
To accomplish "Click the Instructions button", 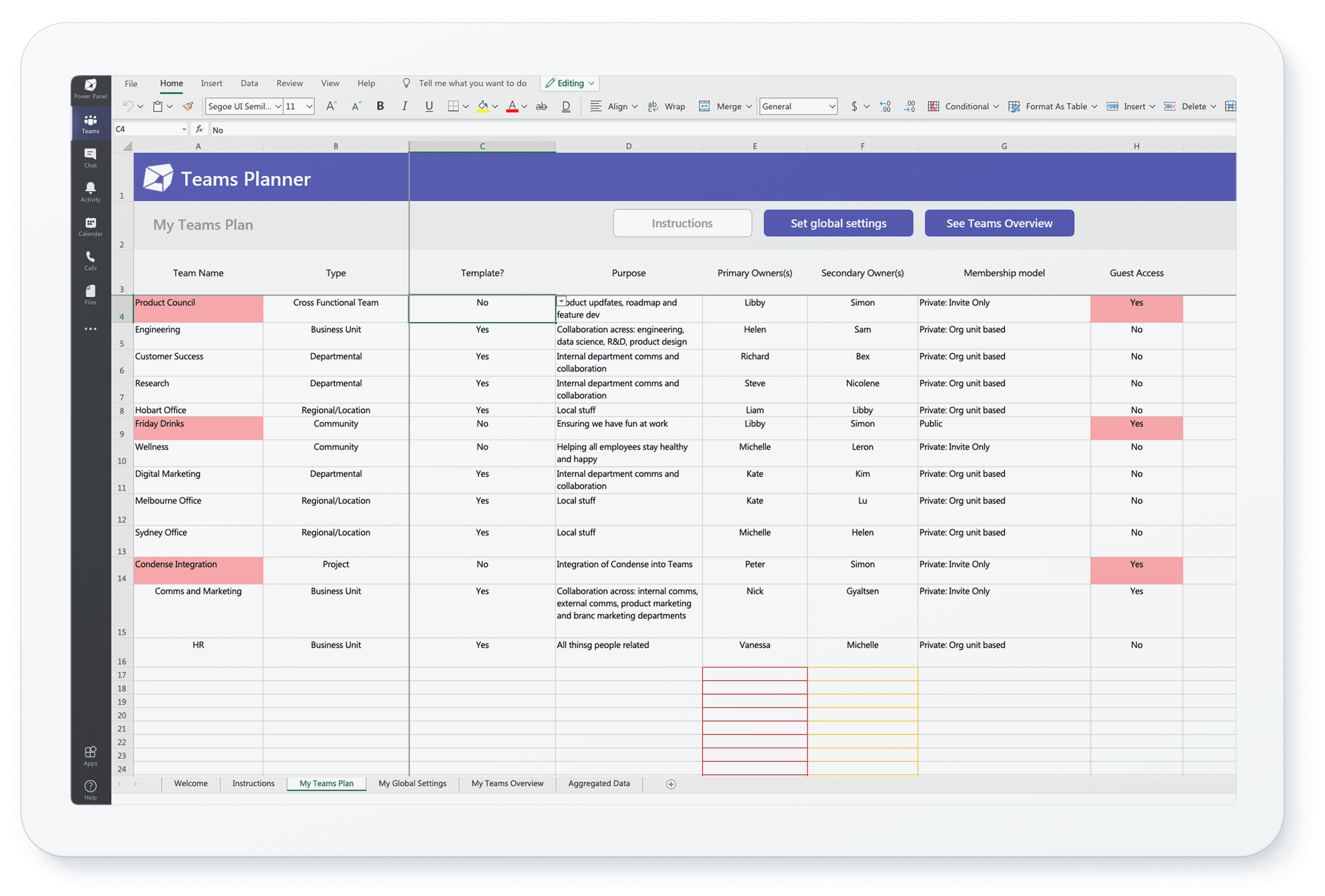I will pos(682,223).
